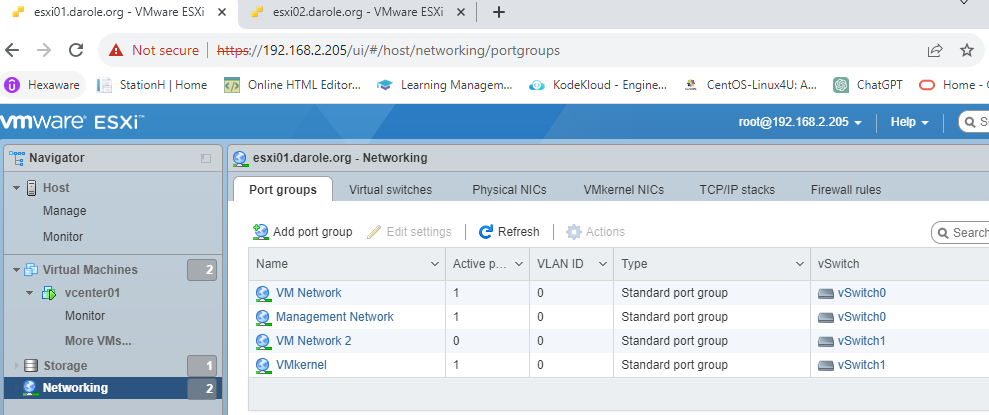
Task: Click vSwitch1 link in VMkernel row
Action: click(x=862, y=365)
